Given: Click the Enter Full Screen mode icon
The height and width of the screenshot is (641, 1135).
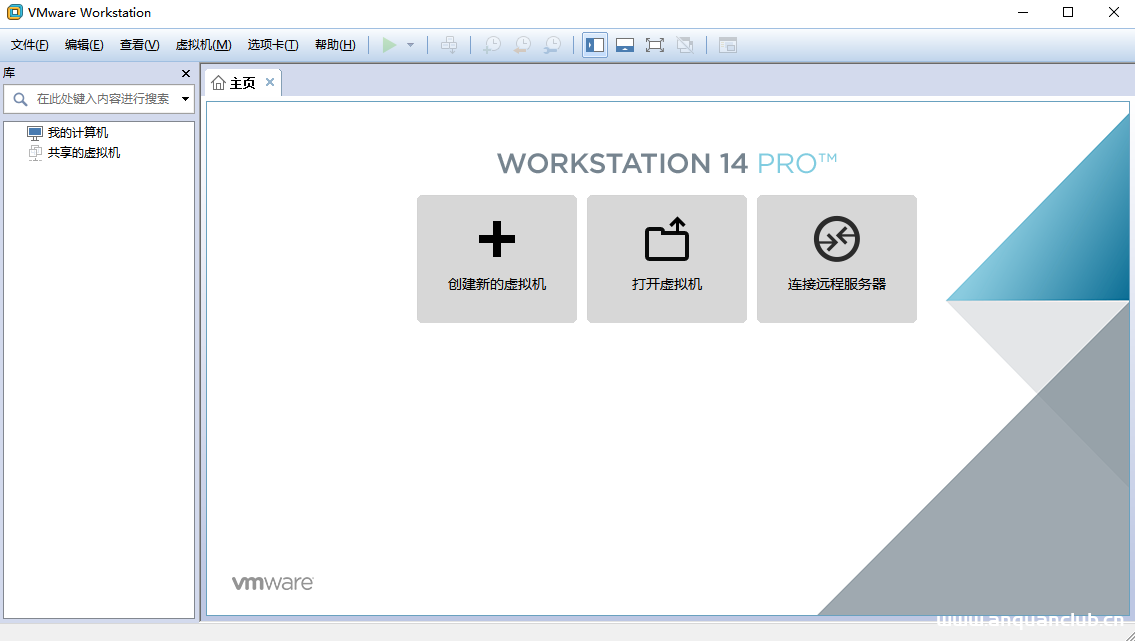Looking at the screenshot, I should [x=654, y=44].
